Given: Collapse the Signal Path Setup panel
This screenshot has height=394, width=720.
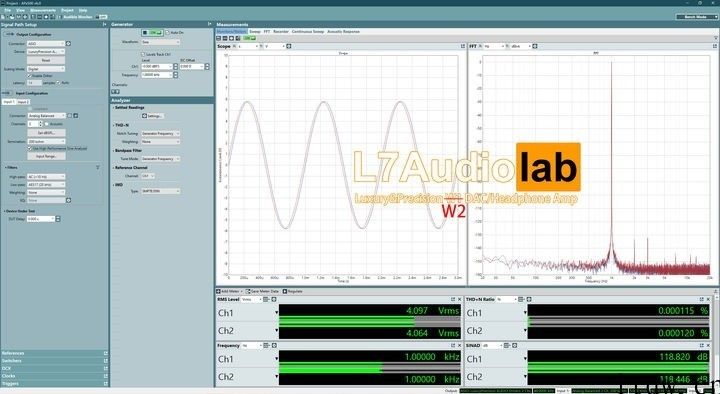Looking at the screenshot, I should pyautogui.click(x=105, y=24).
